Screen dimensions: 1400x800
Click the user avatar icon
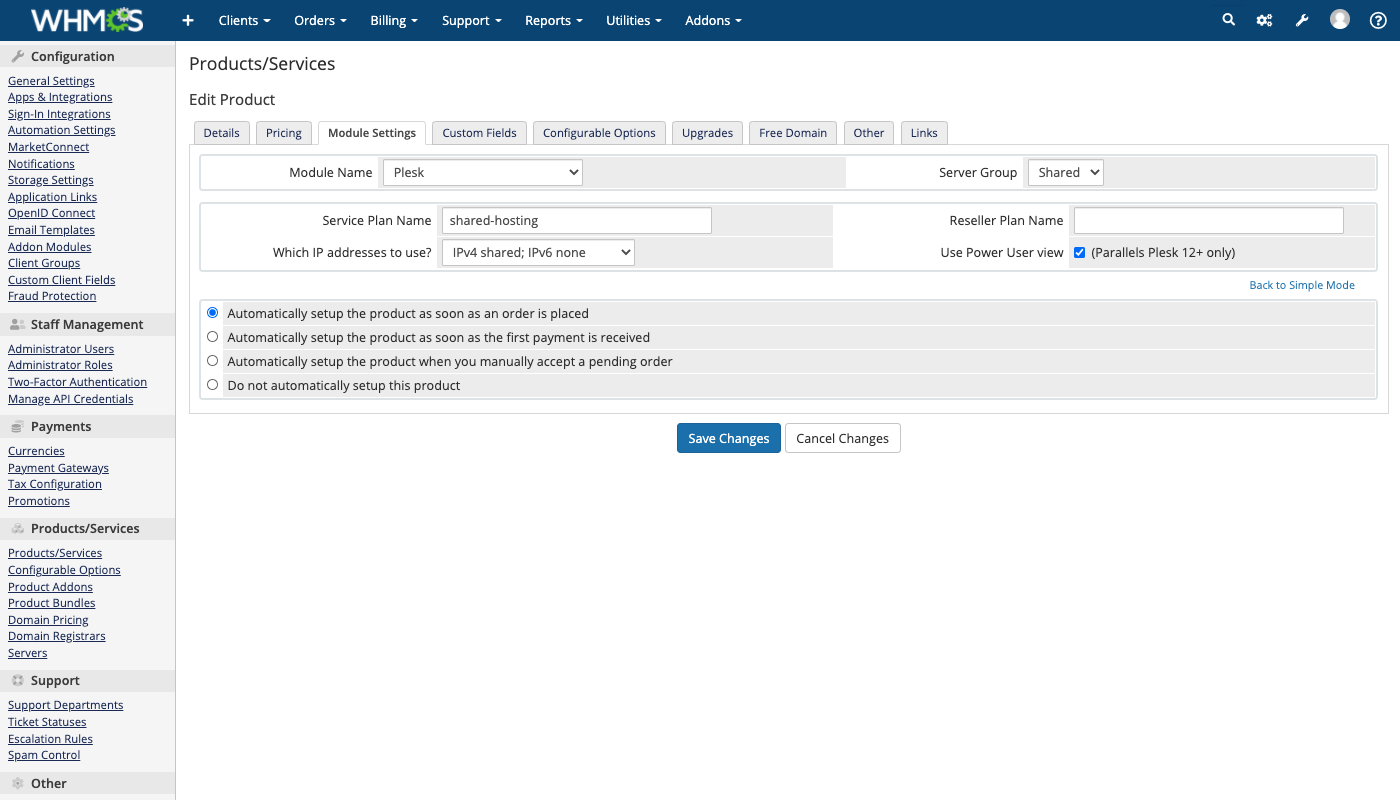pos(1340,20)
